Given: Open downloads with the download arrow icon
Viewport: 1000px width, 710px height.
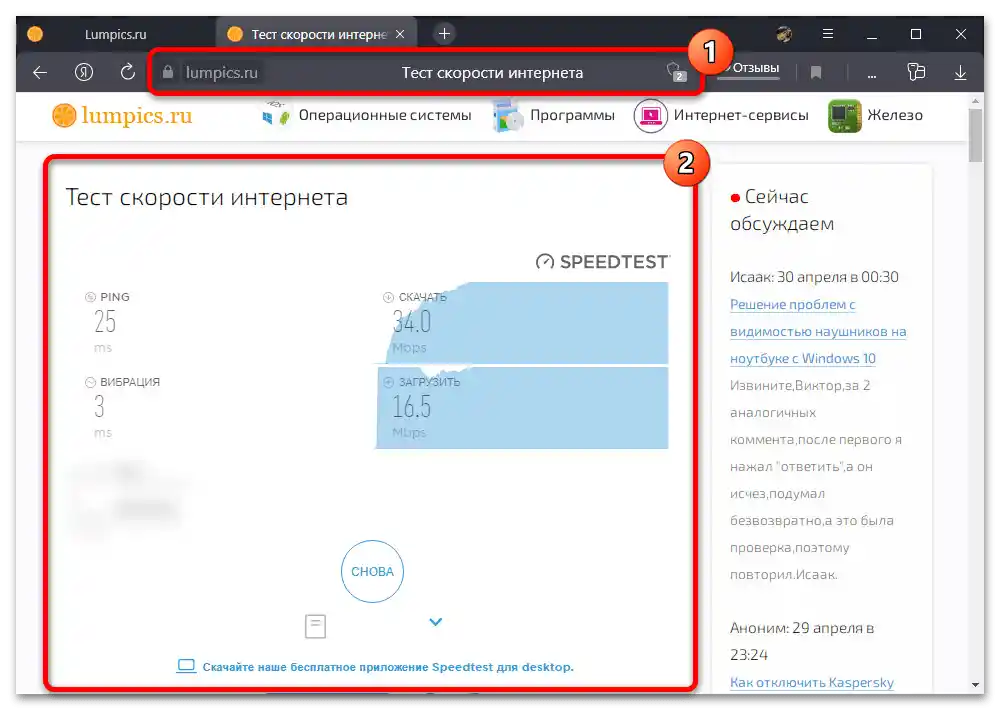Looking at the screenshot, I should (960, 73).
